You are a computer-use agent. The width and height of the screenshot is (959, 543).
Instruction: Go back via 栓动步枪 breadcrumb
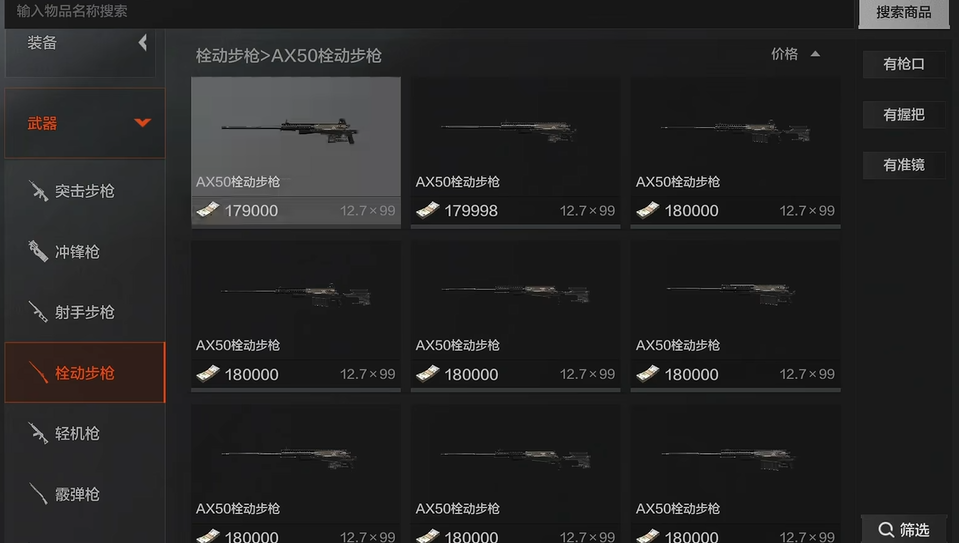[x=228, y=56]
